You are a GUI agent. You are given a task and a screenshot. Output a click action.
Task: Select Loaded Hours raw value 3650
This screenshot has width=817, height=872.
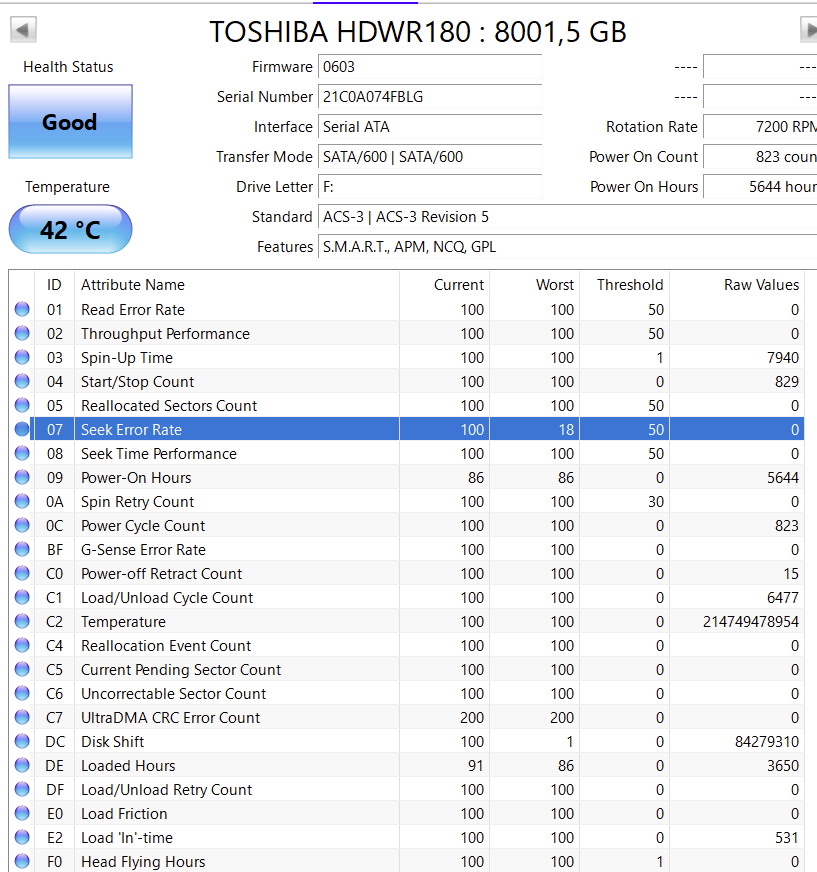(x=783, y=766)
